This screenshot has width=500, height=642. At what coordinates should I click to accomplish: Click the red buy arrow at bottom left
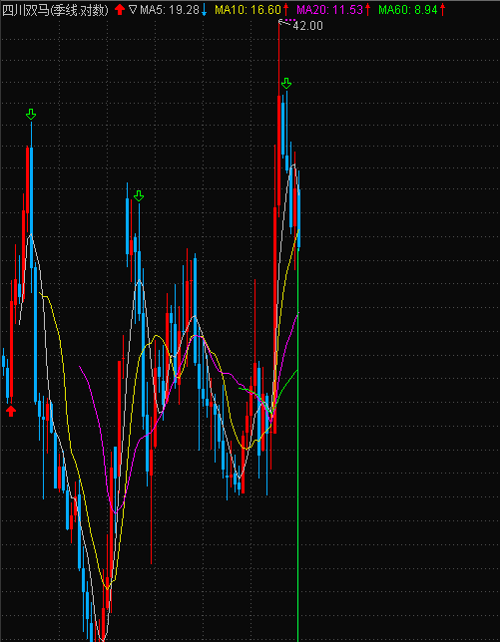coord(11,411)
